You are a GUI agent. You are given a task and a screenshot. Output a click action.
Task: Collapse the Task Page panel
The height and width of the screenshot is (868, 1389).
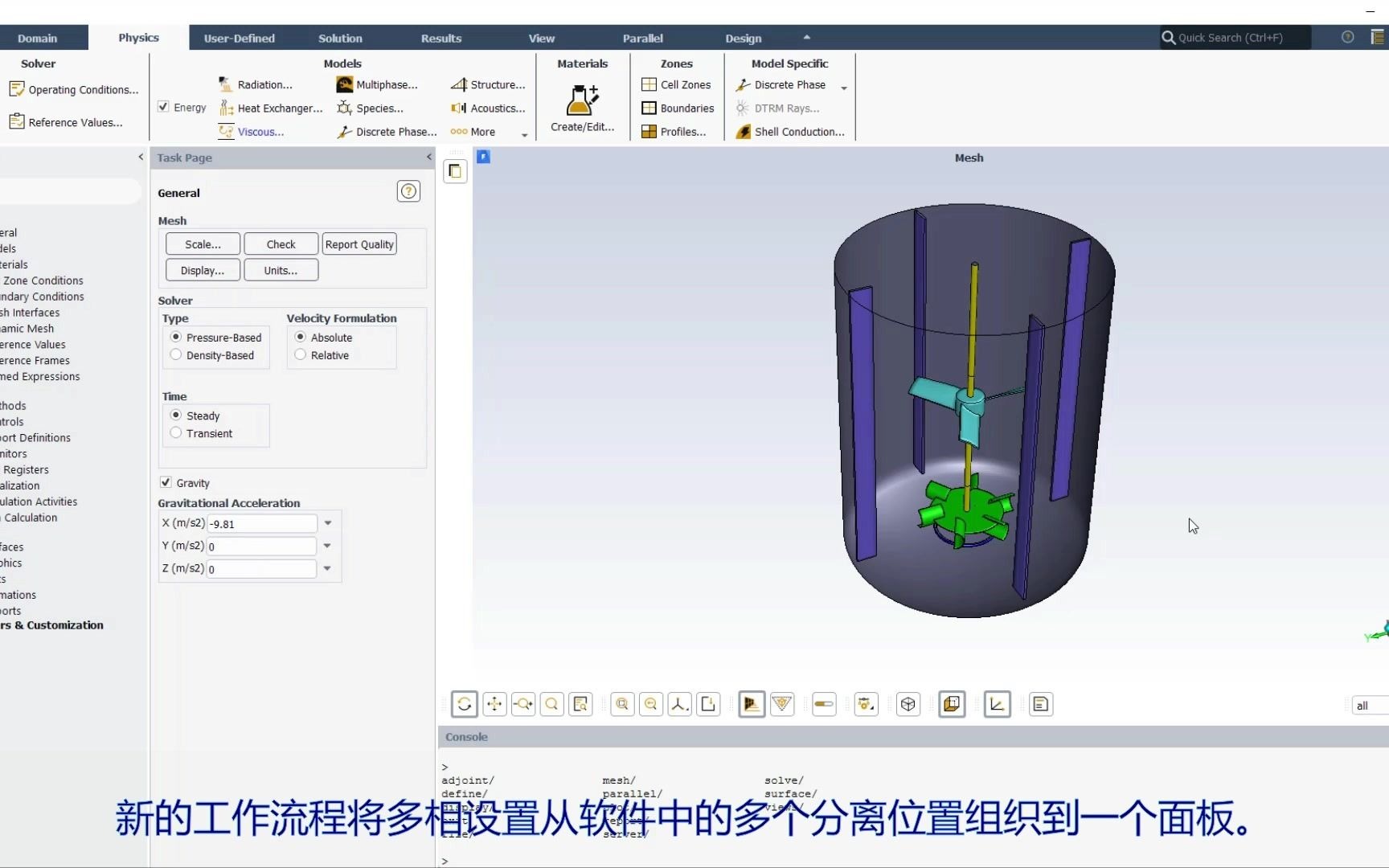(x=428, y=158)
